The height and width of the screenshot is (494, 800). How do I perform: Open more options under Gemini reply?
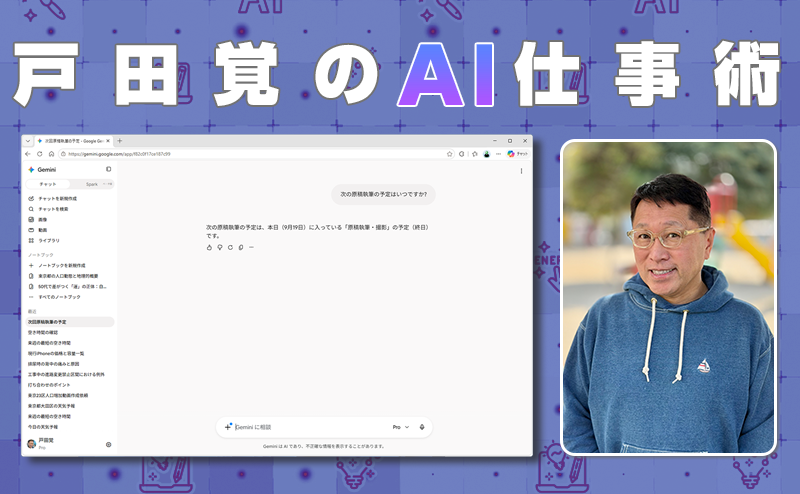pos(251,248)
